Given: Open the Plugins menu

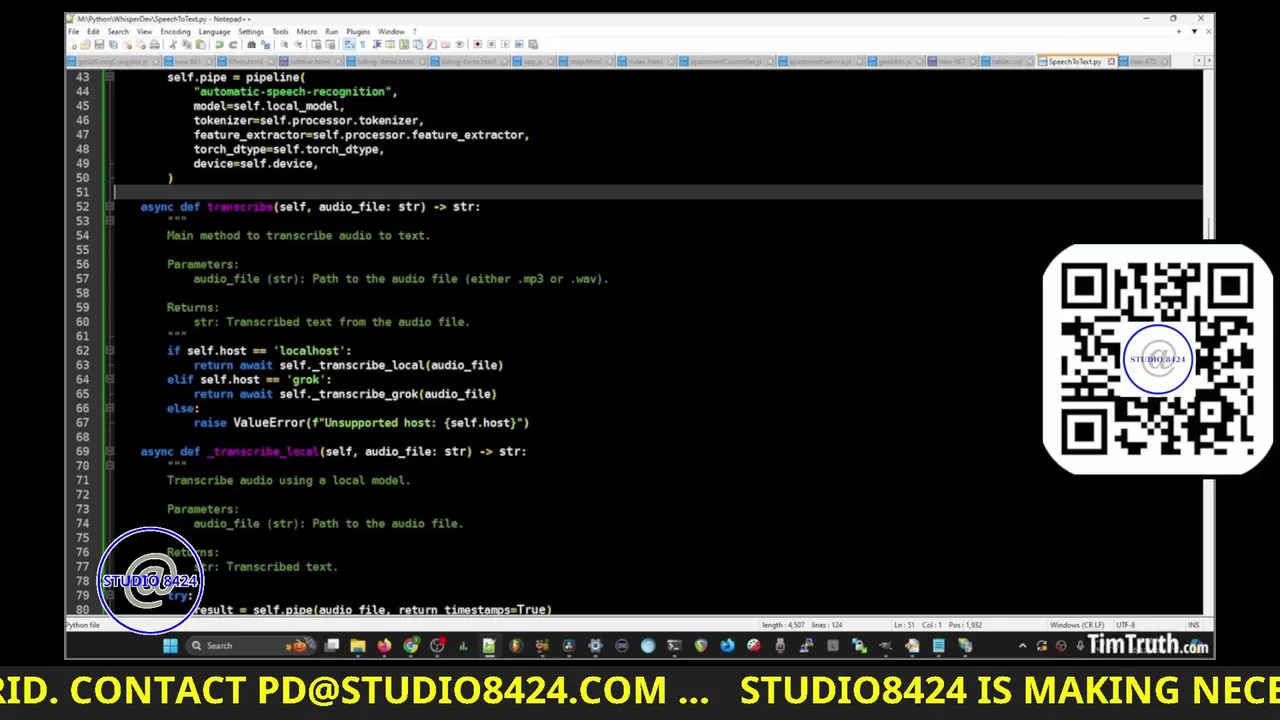Looking at the screenshot, I should click(x=358, y=31).
